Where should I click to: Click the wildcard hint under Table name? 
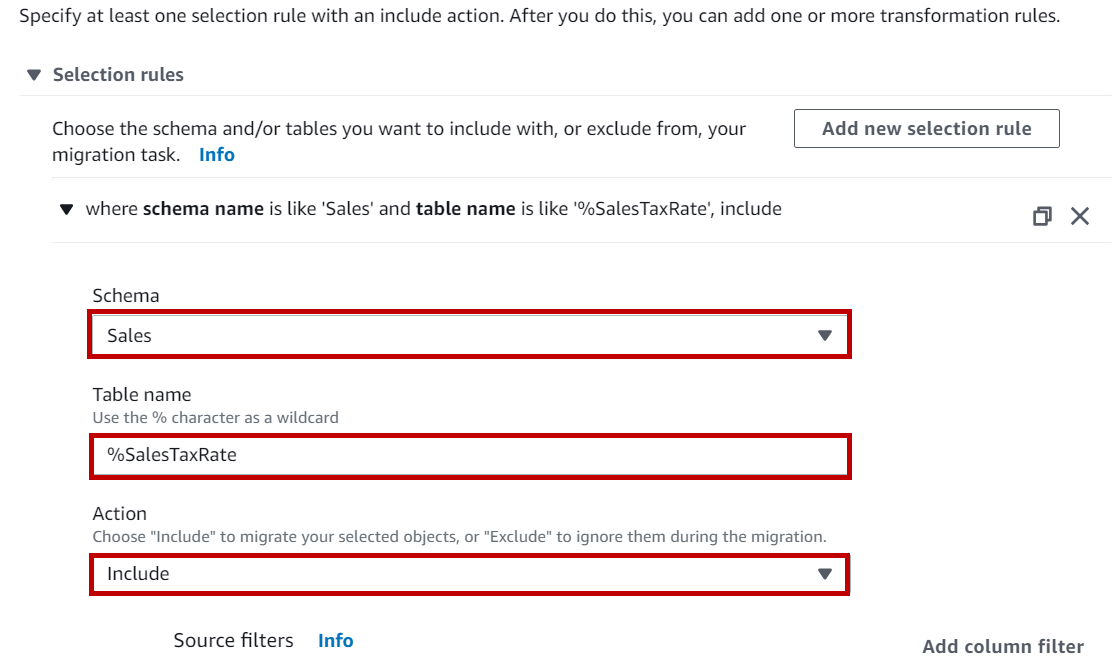pos(216,417)
